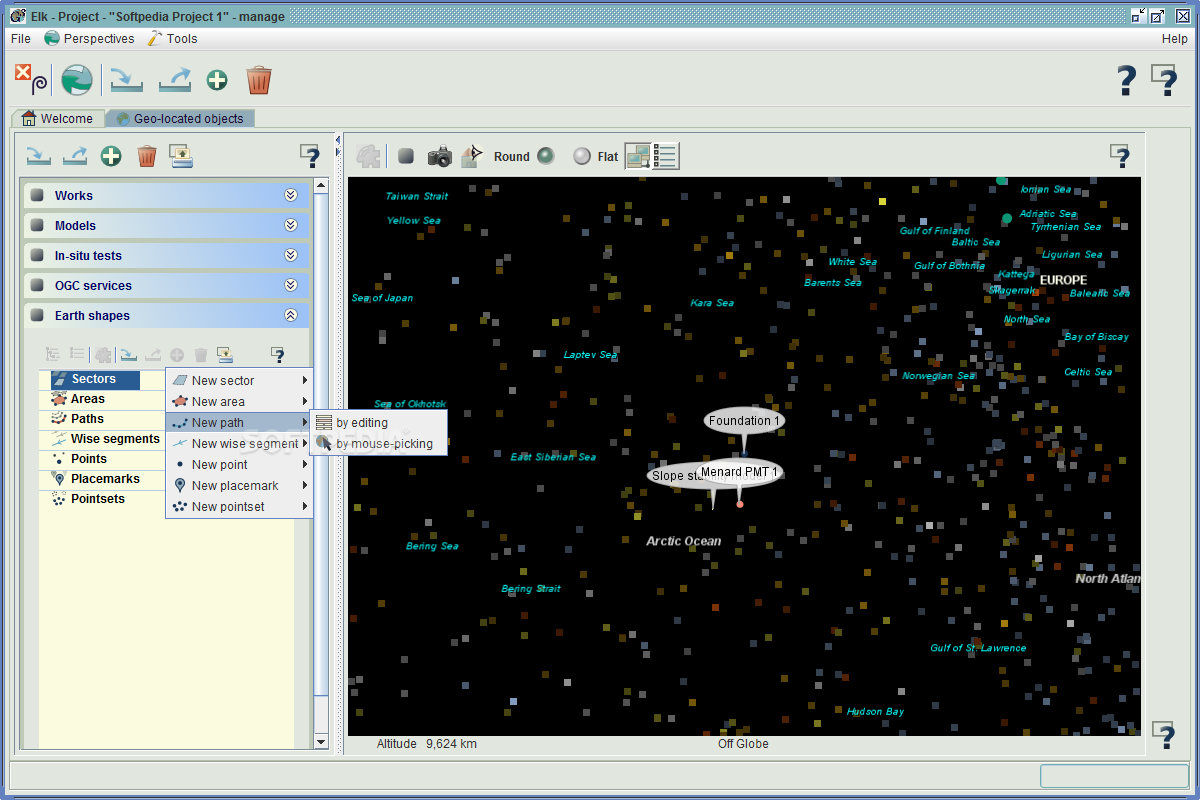Click the import icon in the main toolbar
Screen dimensions: 1200x800
[x=127, y=80]
